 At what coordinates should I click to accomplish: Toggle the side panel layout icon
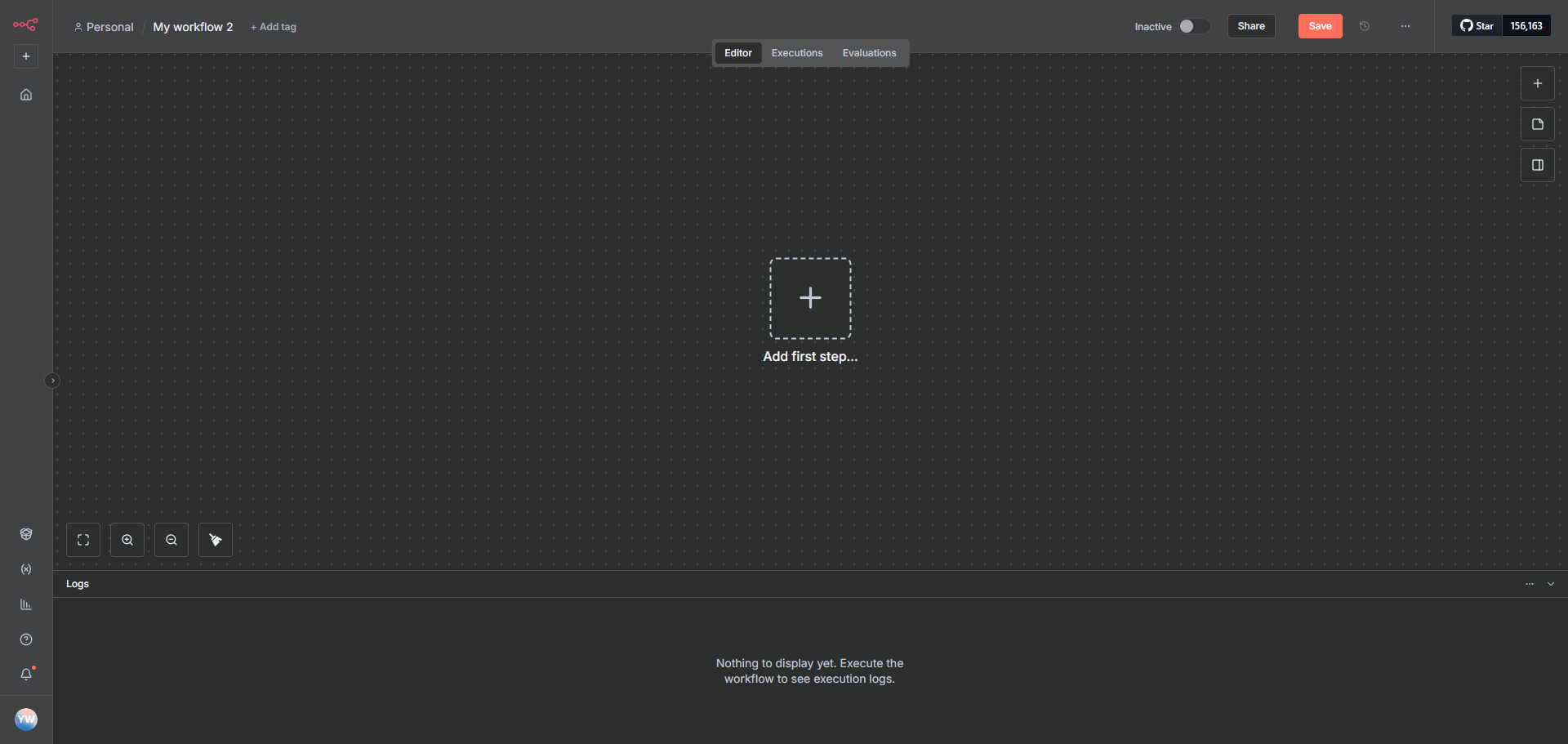tap(1537, 165)
